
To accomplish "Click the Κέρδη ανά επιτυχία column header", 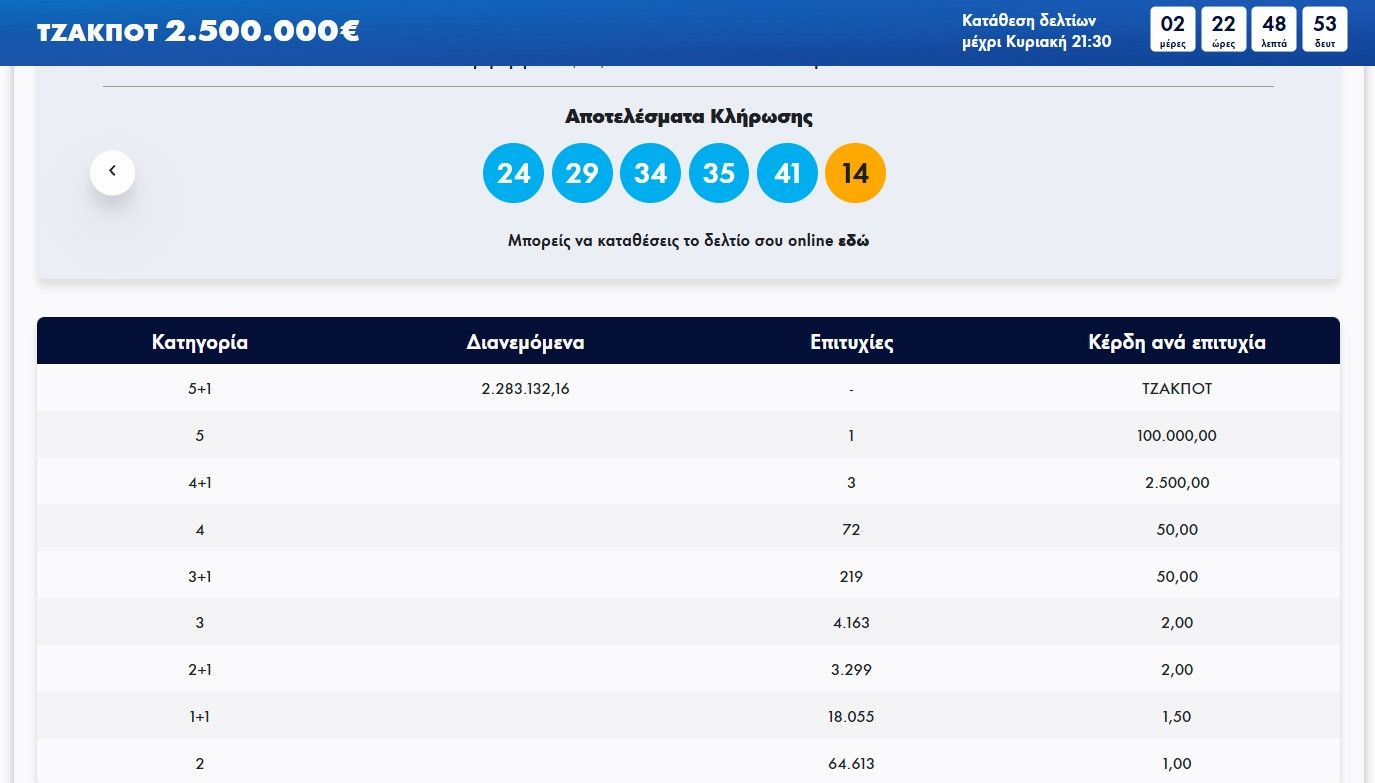I will tap(1177, 342).
